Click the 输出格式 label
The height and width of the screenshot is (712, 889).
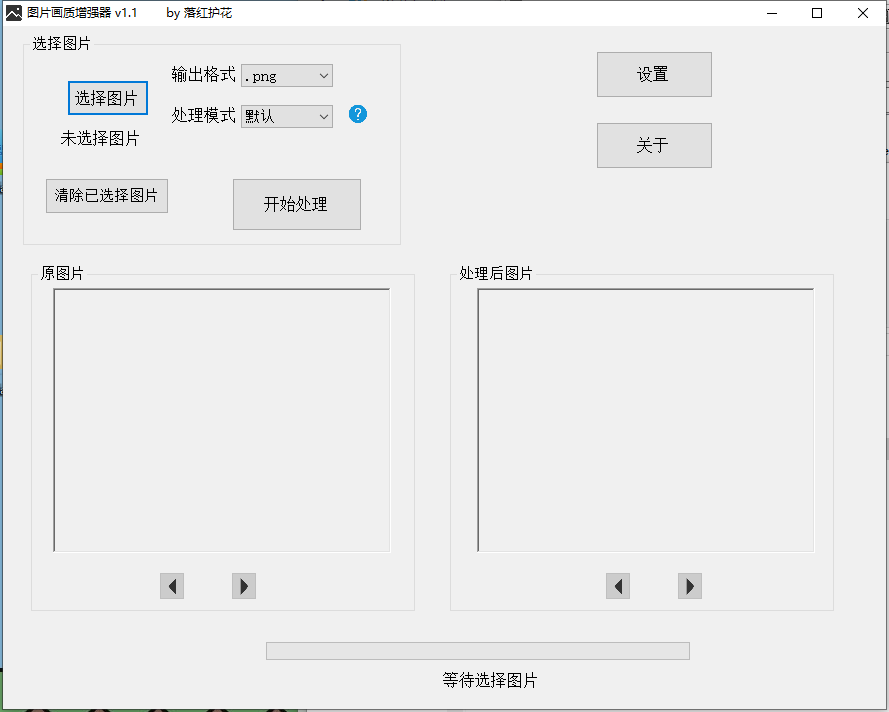(x=204, y=74)
